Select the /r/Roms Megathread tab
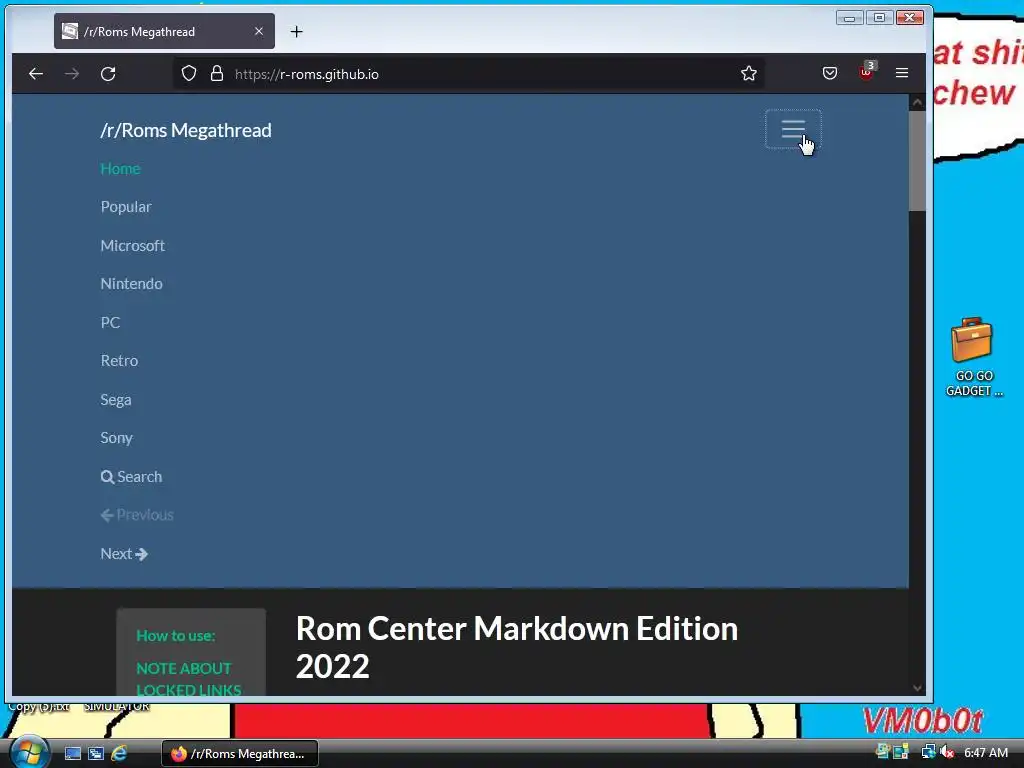This screenshot has height=768, width=1024. pyautogui.click(x=164, y=31)
